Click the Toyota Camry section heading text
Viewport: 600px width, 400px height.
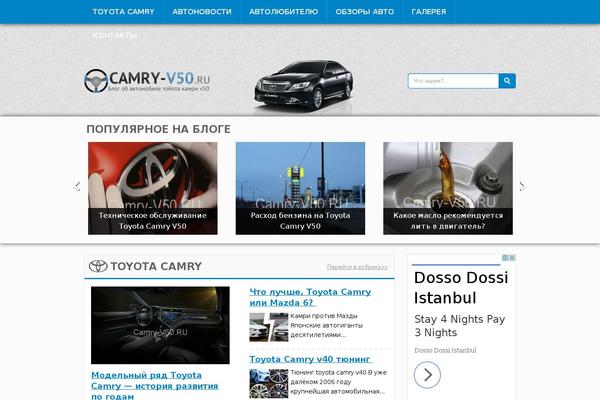tap(156, 266)
